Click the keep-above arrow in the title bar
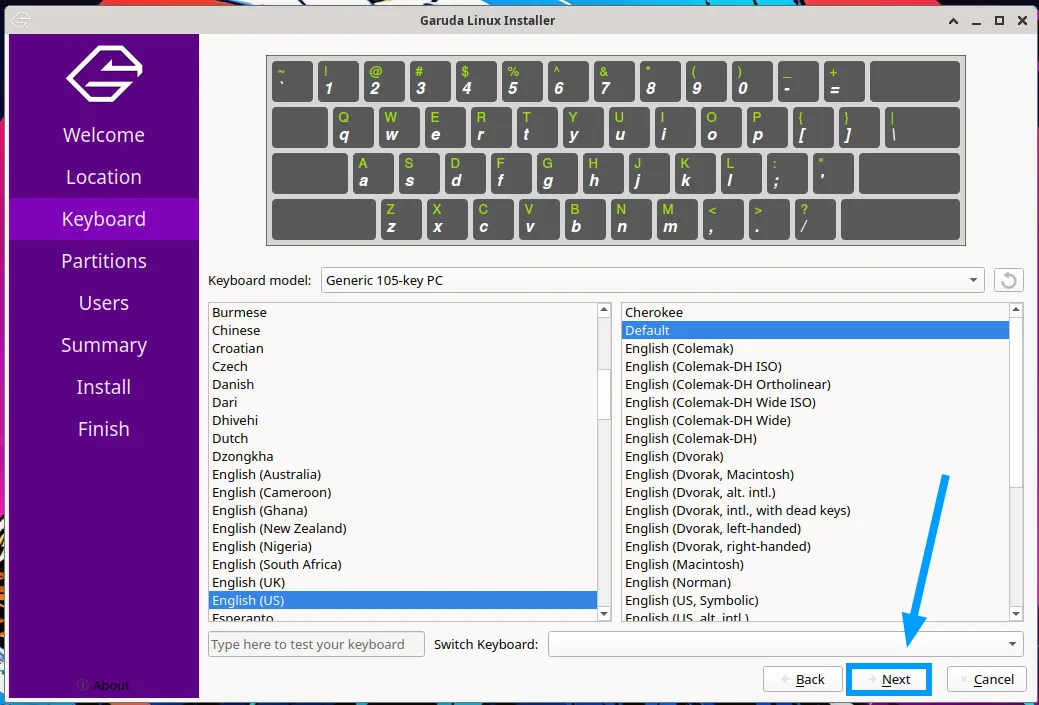Viewport: 1039px width, 705px height. point(954,21)
